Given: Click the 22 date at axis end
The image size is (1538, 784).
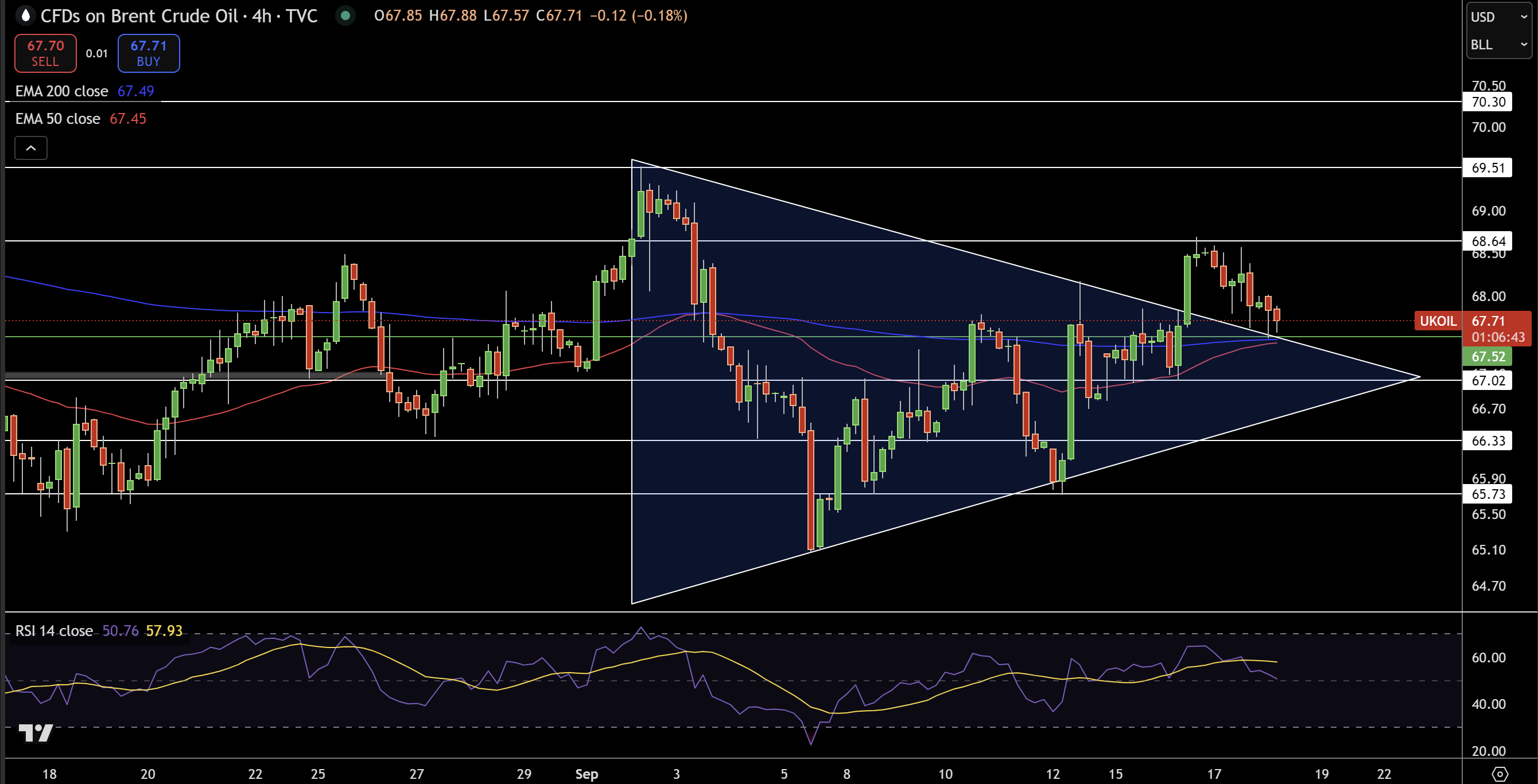Looking at the screenshot, I should pos(1384,774).
